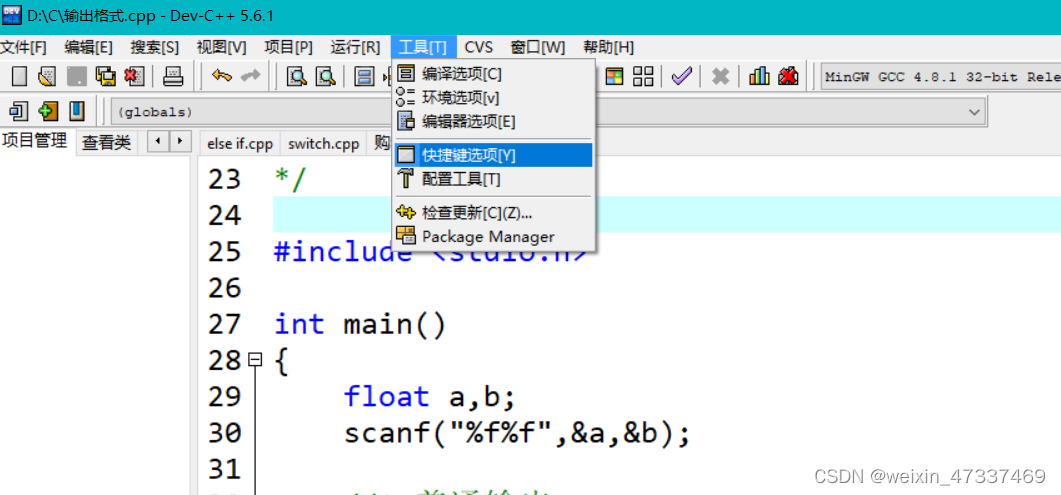Open the 搜索[S] menu
Screen dimensions: 1061x495
point(154,47)
